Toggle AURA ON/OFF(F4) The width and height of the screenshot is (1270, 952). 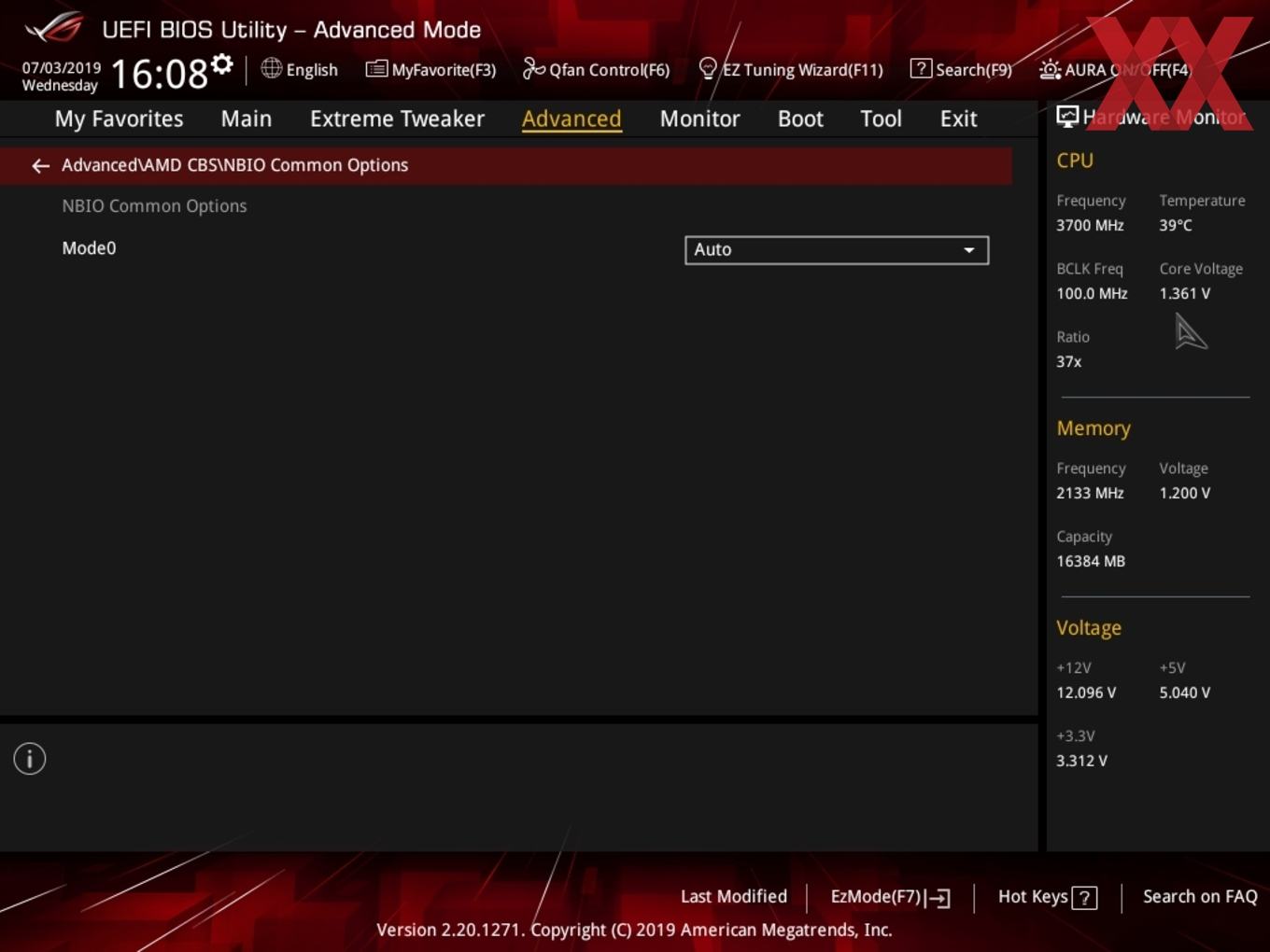coord(1115,69)
